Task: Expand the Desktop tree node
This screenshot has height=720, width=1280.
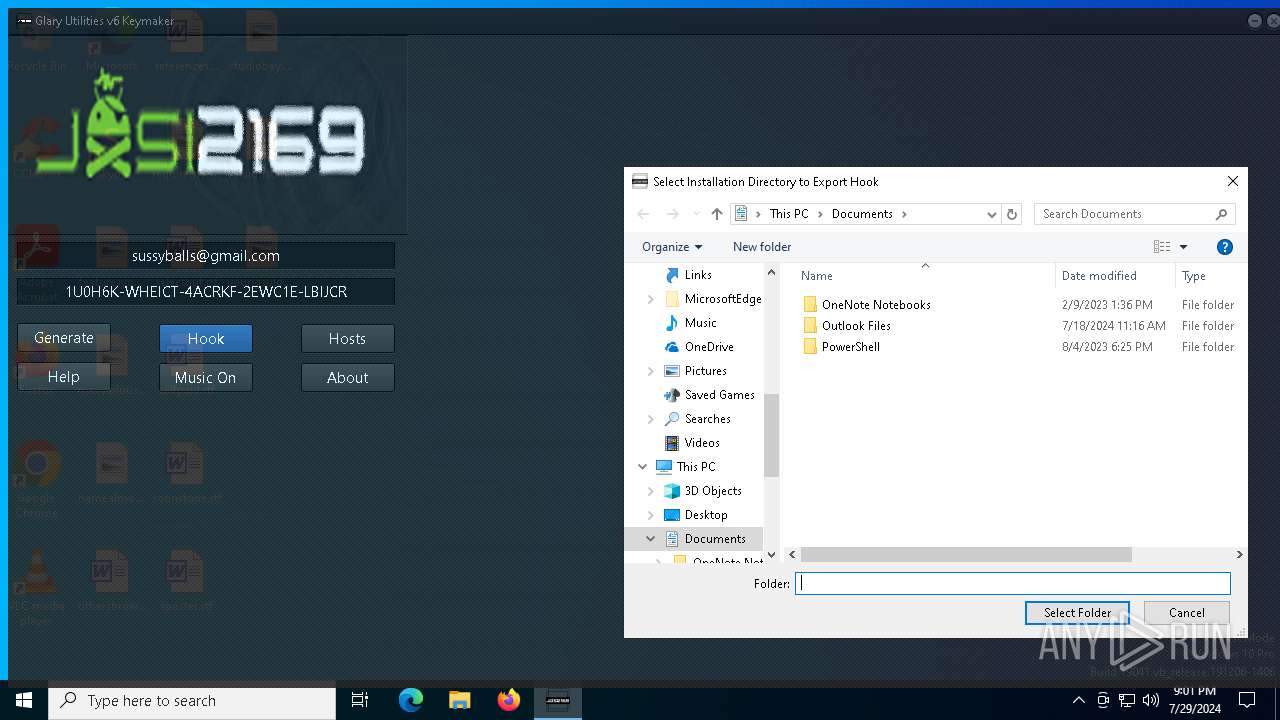Action: [x=651, y=515]
